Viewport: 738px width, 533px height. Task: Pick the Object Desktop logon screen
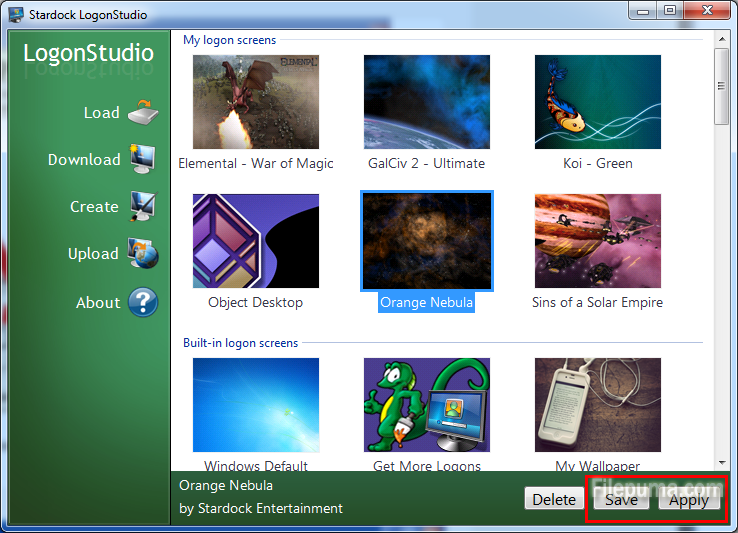click(x=255, y=241)
